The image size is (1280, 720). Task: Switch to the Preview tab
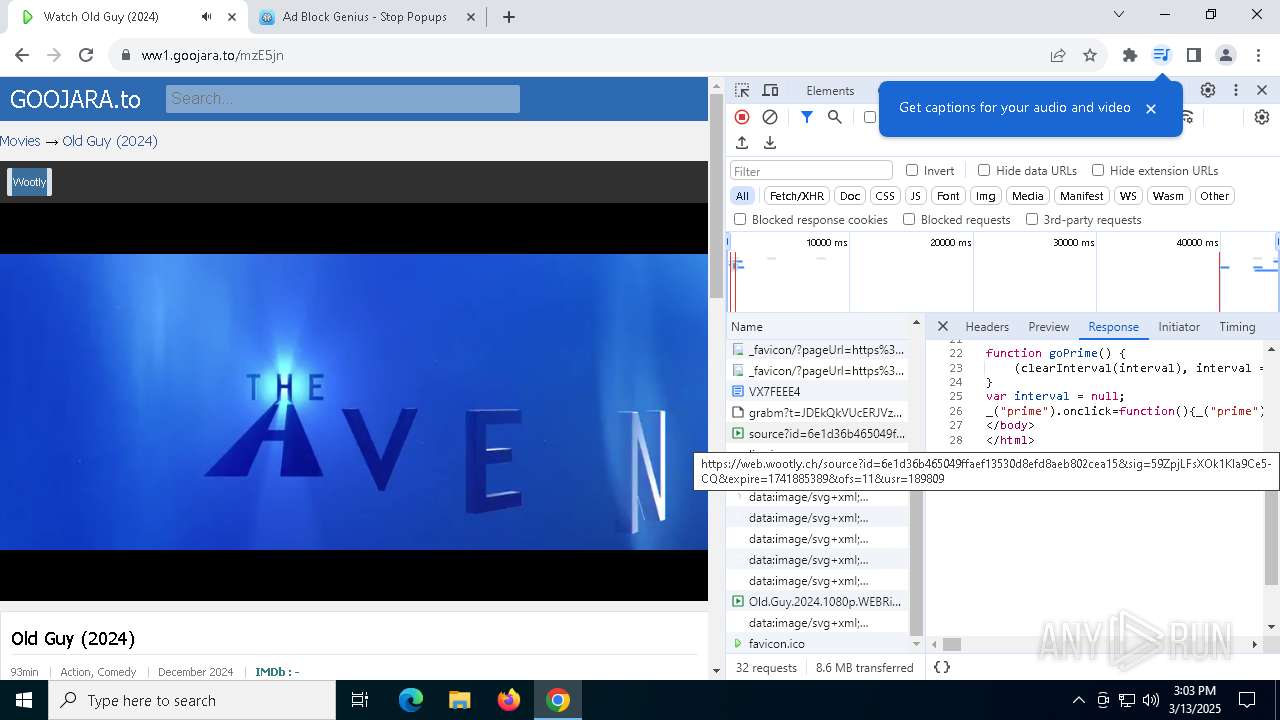(x=1049, y=327)
